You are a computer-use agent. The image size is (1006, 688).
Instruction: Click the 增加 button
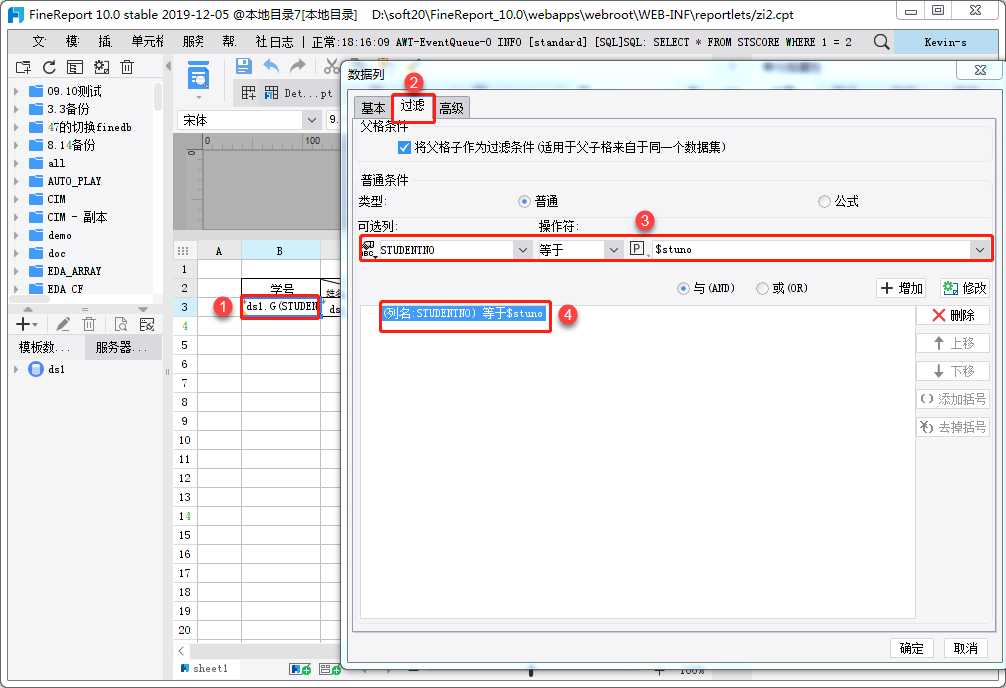point(902,288)
